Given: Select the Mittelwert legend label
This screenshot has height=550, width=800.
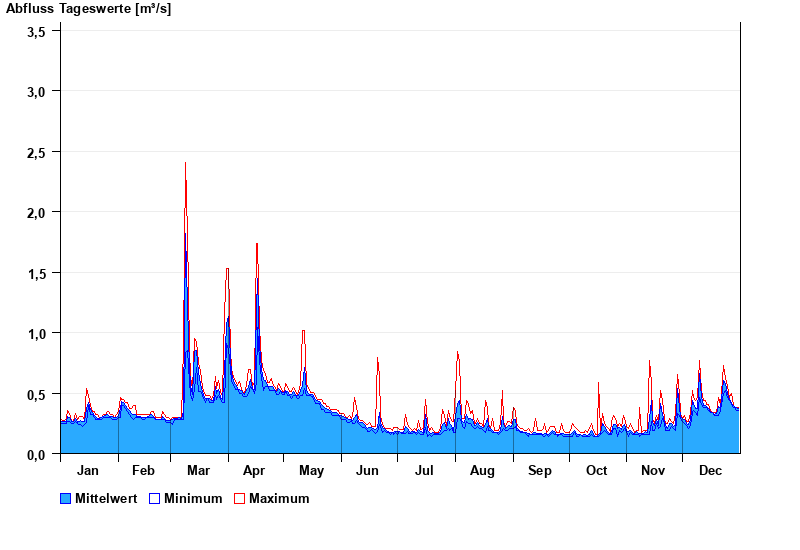Looking at the screenshot, I should coord(106,498).
